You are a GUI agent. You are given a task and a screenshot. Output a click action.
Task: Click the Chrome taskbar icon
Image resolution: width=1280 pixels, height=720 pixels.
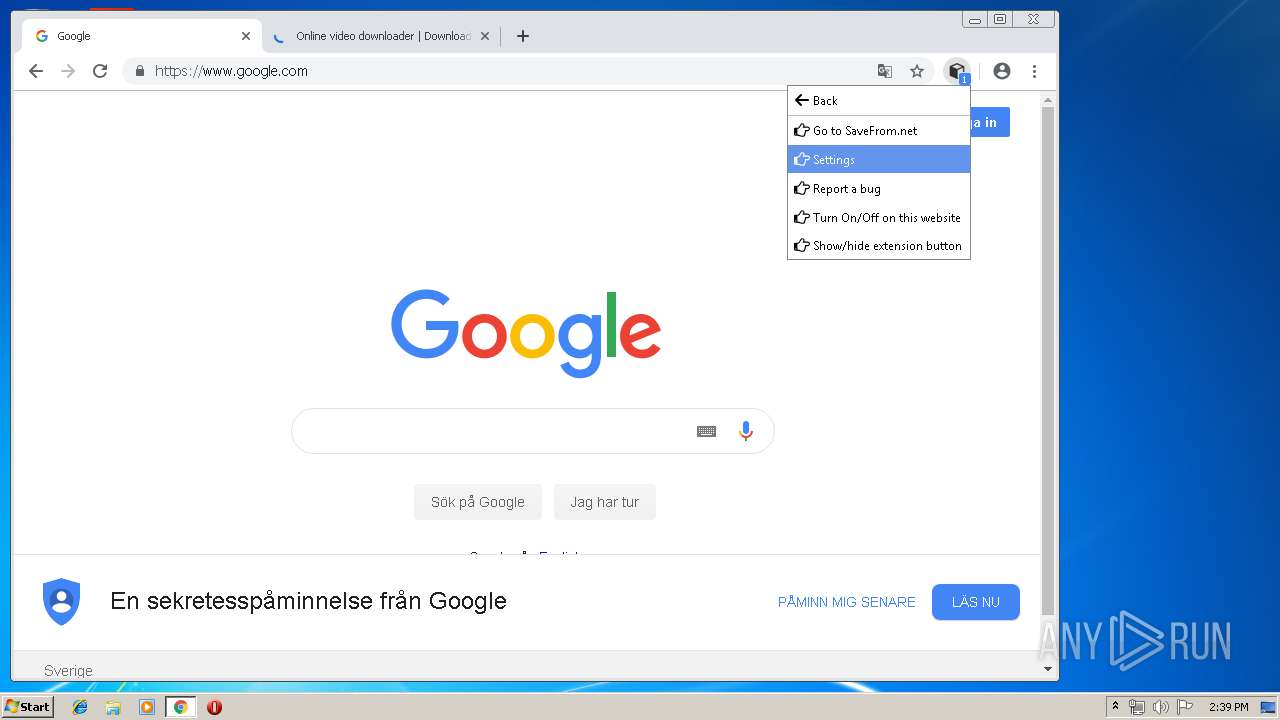[x=181, y=707]
